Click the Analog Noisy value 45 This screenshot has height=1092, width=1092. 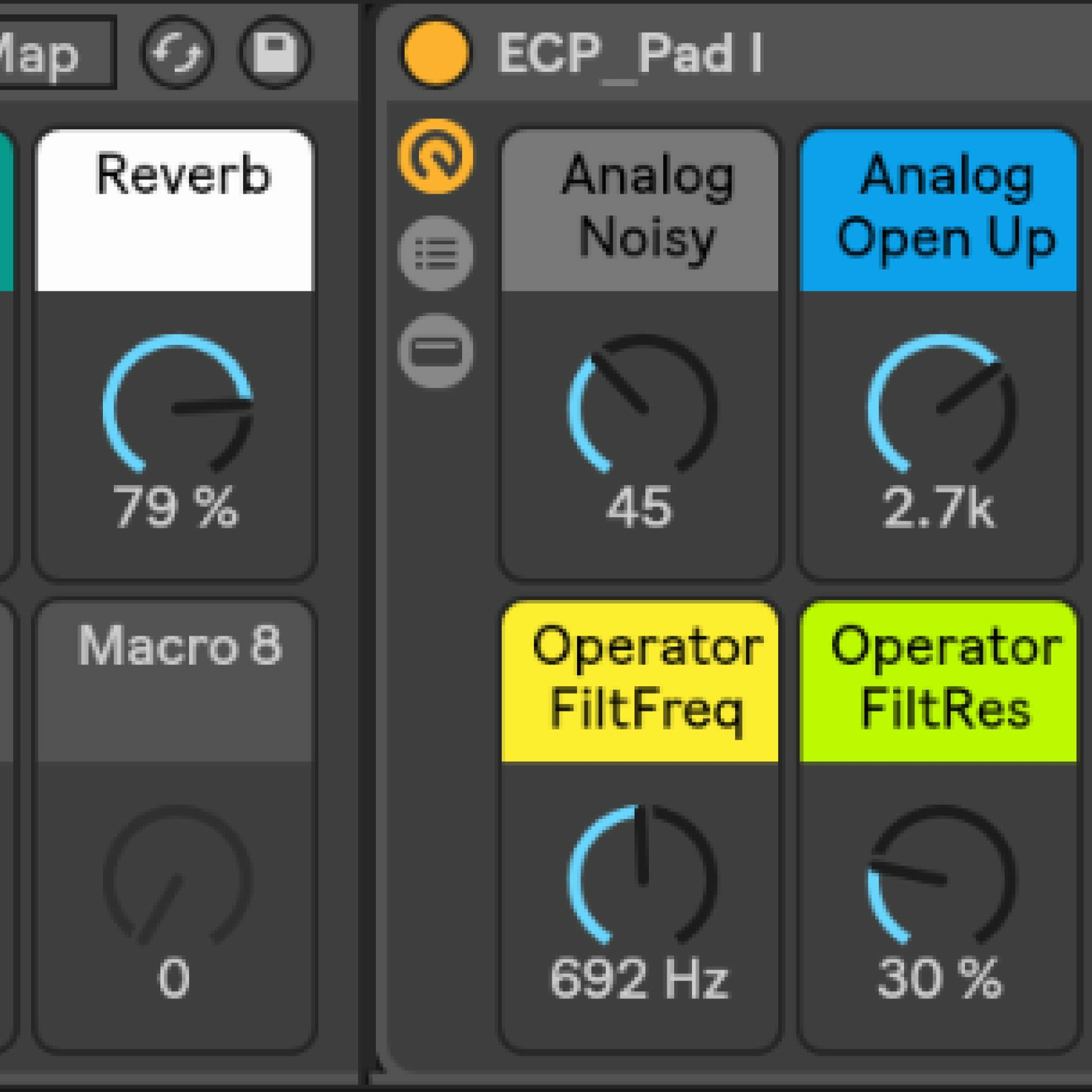(639, 507)
